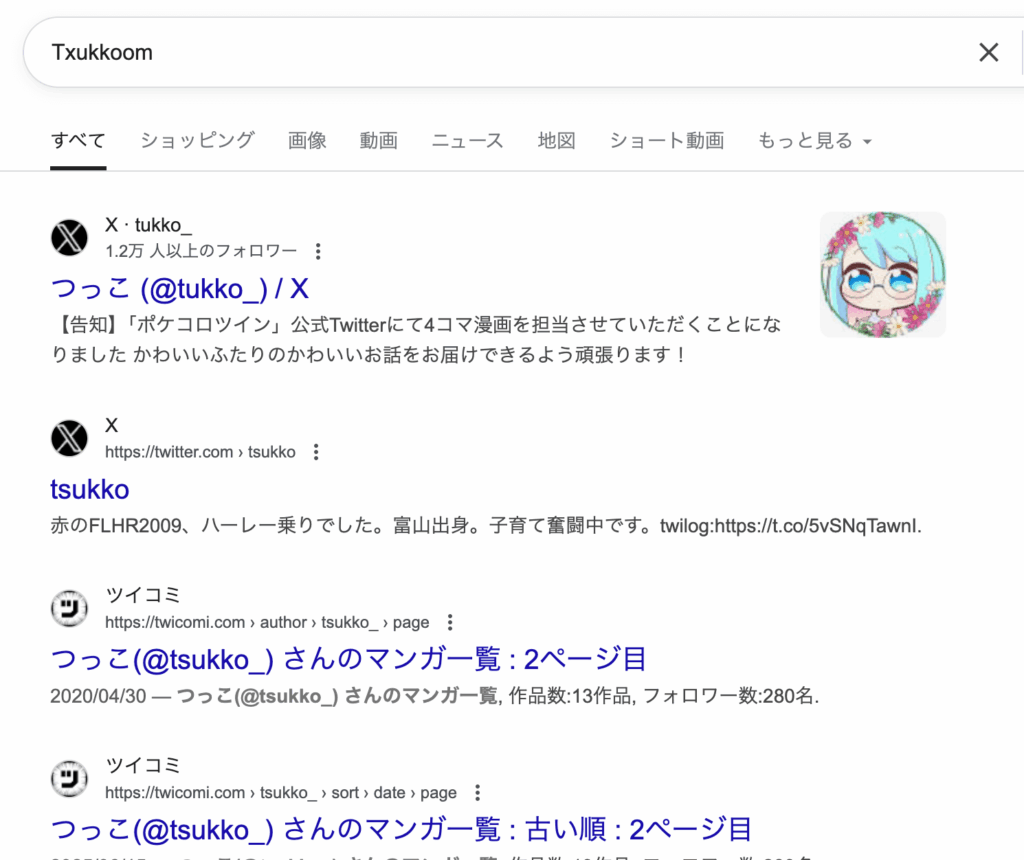Expand the もっと見る dropdown

pyautogui.click(x=814, y=140)
